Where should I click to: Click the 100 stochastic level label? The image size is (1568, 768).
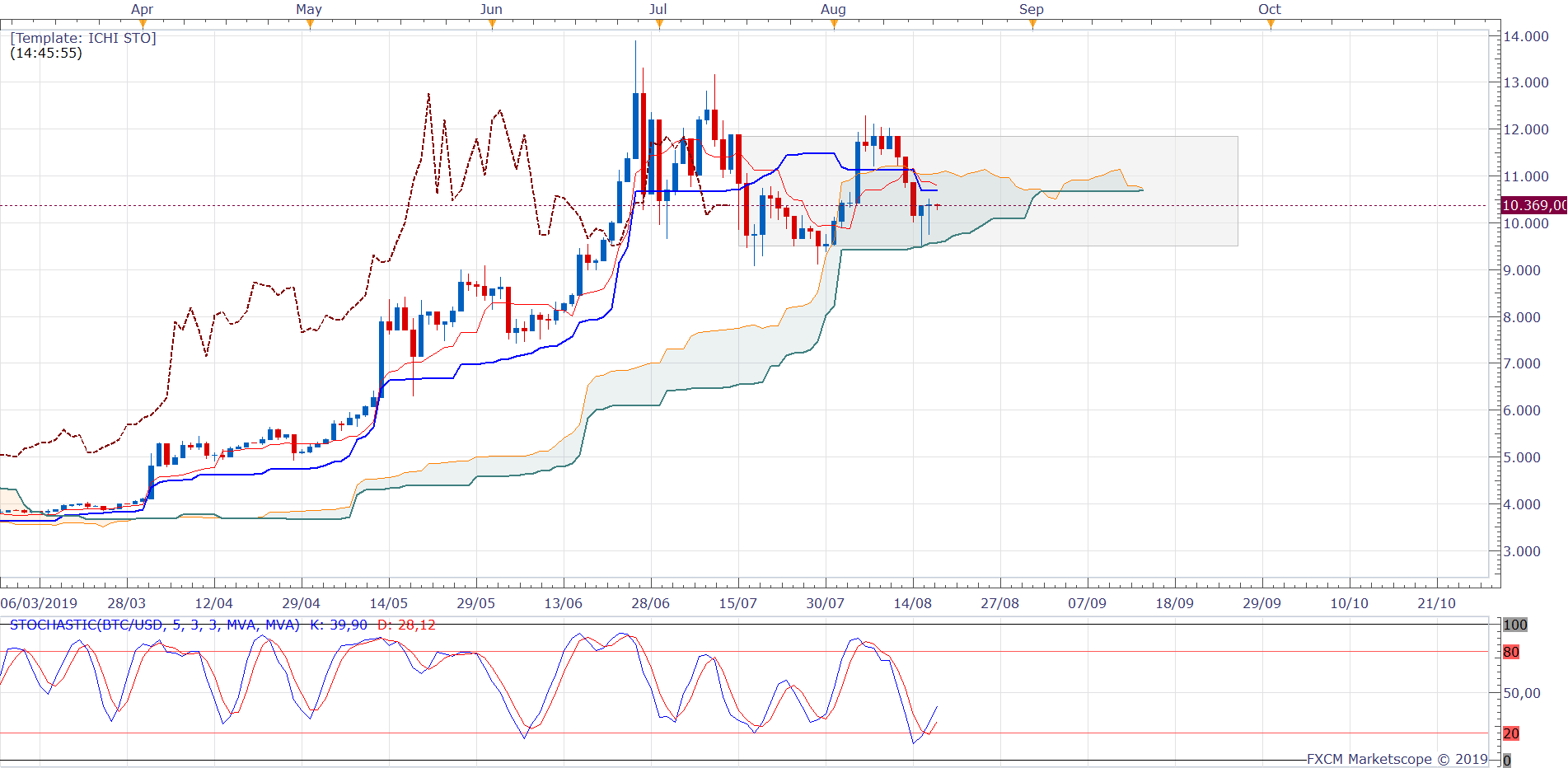pyautogui.click(x=1515, y=625)
